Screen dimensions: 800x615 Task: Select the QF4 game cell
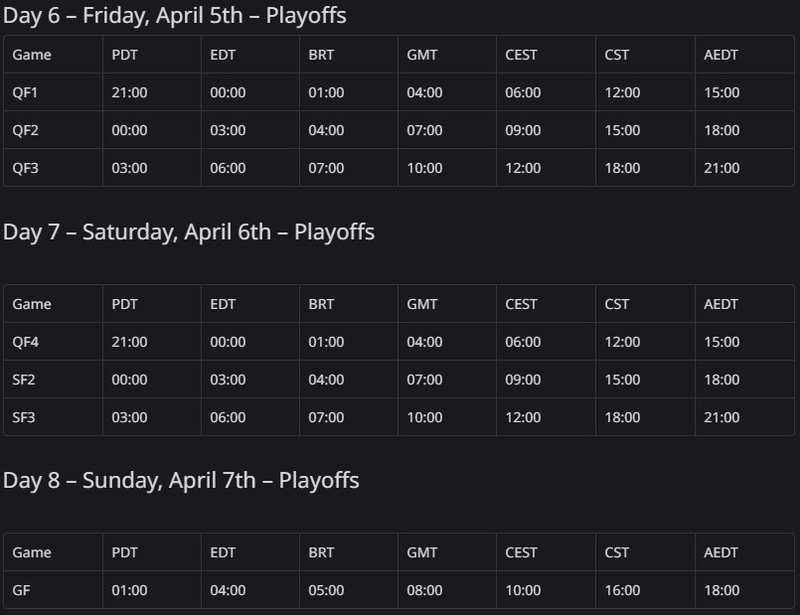53,341
